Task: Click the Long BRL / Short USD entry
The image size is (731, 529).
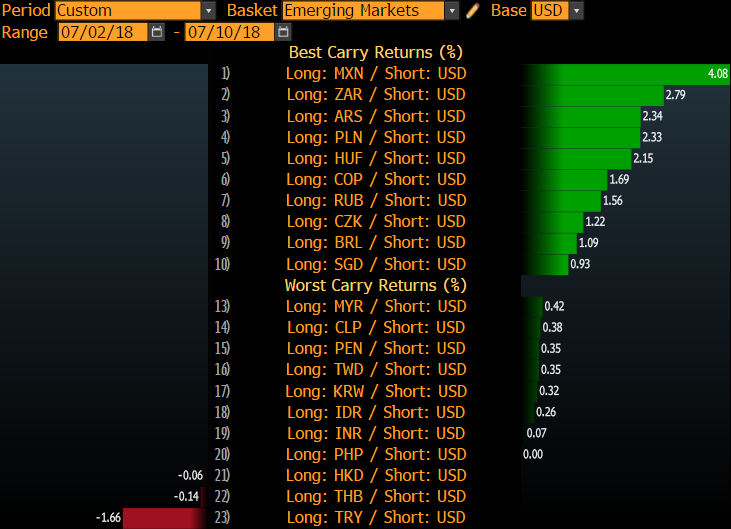Action: click(375, 242)
